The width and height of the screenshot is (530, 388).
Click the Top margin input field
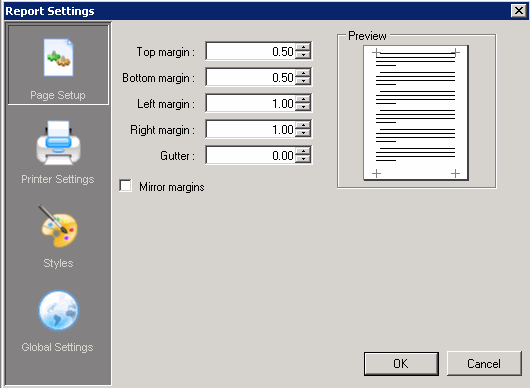(250, 51)
